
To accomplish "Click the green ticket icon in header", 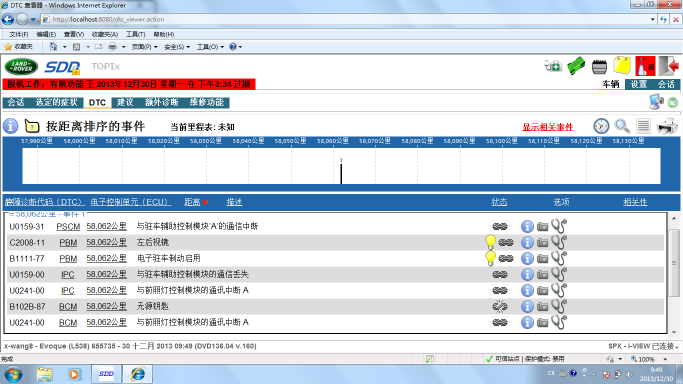I will (576, 66).
